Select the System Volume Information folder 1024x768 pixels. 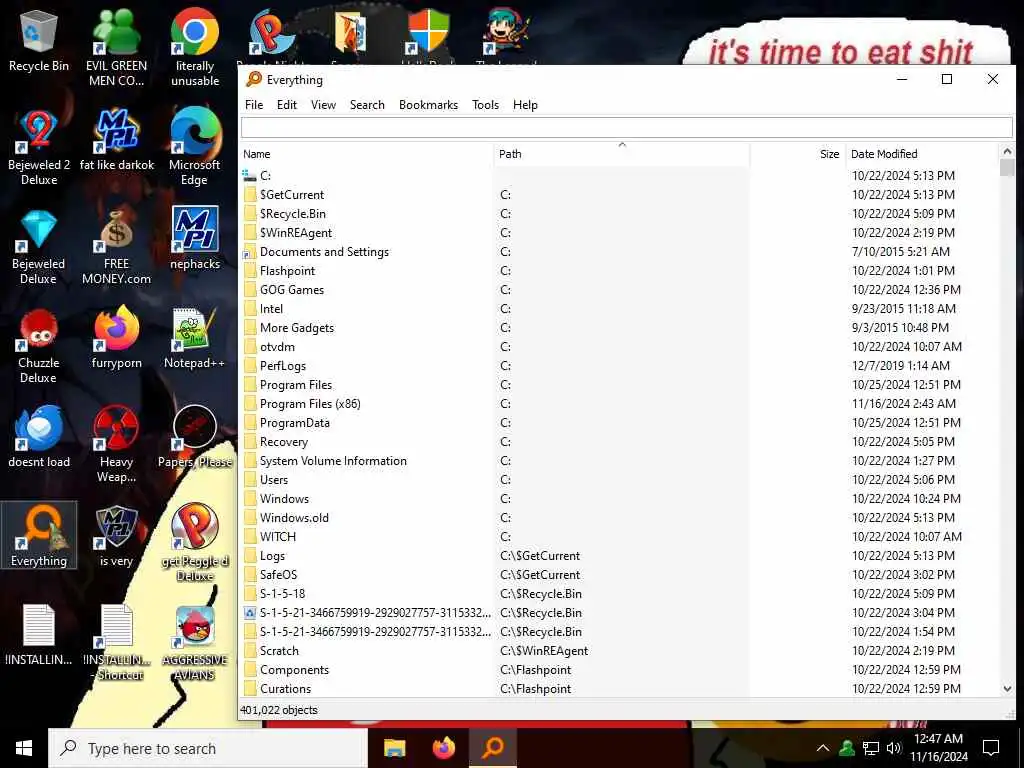[619, 460]
